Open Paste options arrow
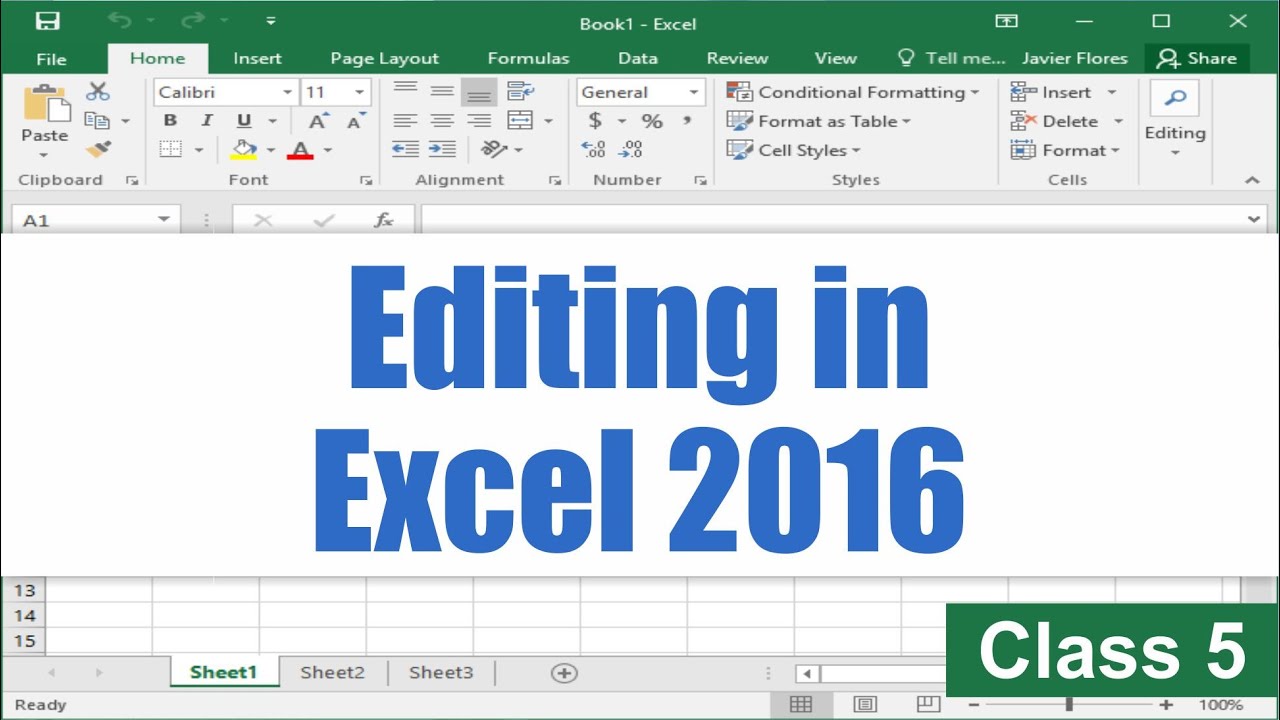Image resolution: width=1280 pixels, height=720 pixels. click(44, 155)
